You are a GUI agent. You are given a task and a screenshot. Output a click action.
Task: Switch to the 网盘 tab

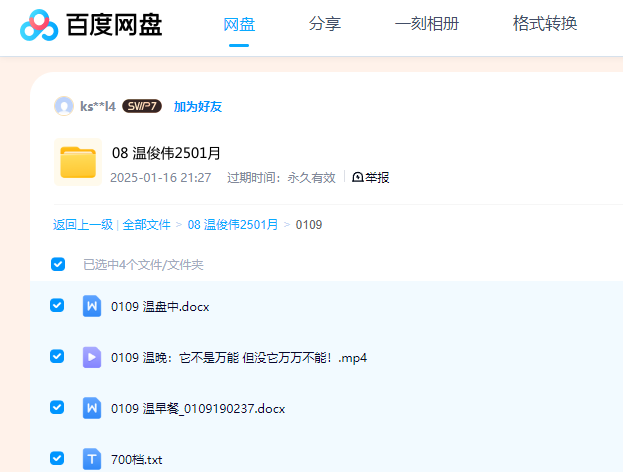239,25
